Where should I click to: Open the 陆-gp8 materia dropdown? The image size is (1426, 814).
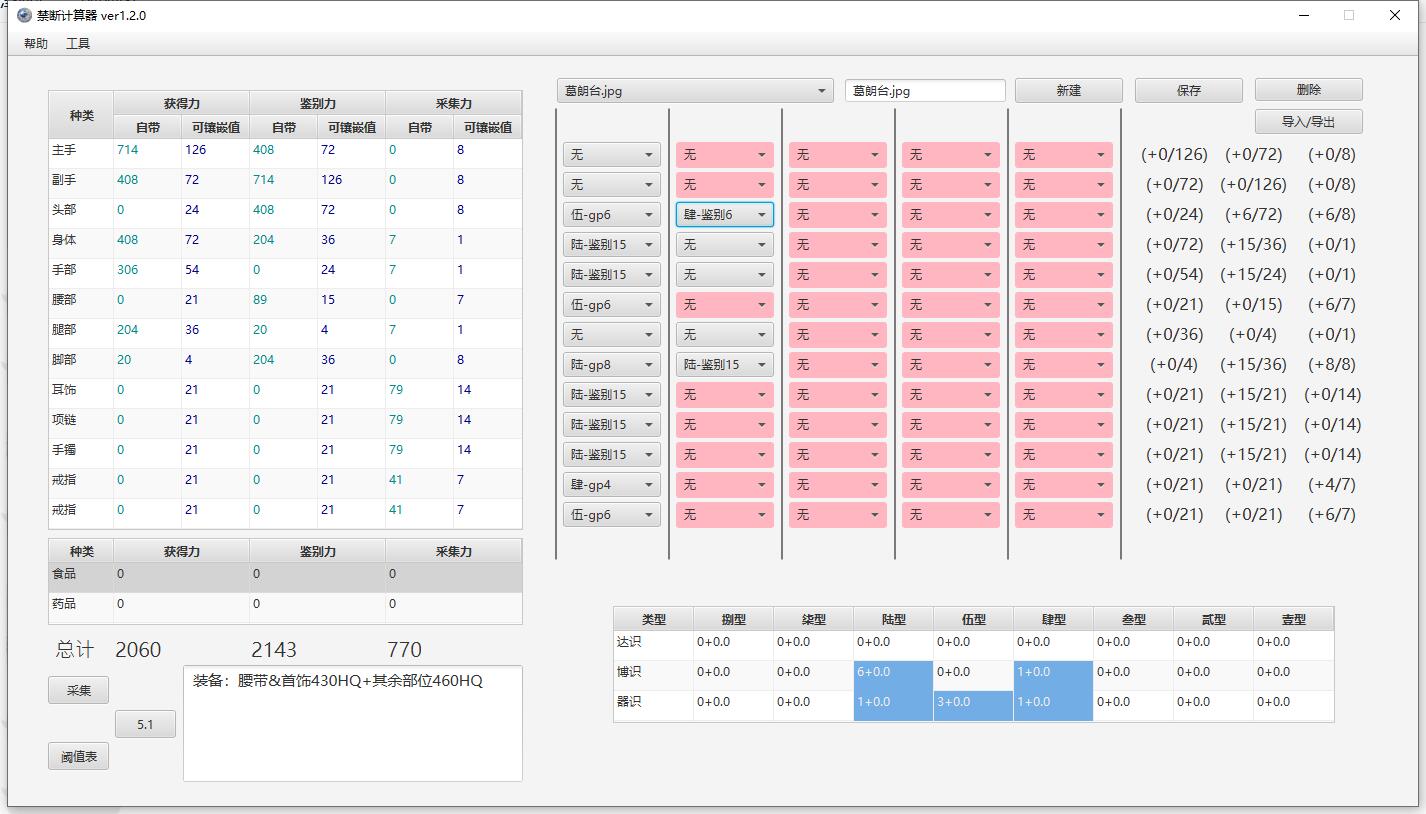(611, 365)
